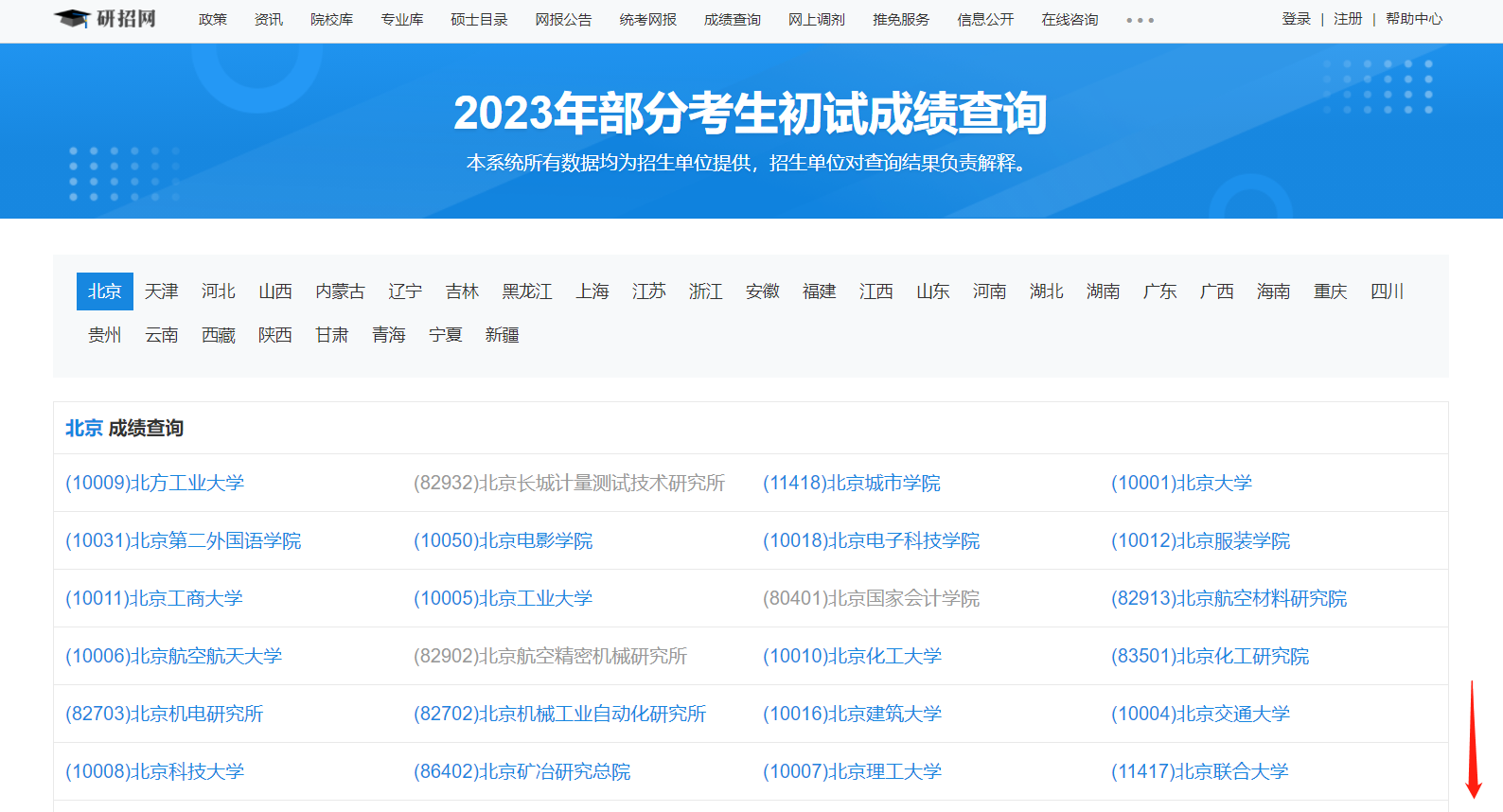Switch to 重庆 tab
The image size is (1503, 812).
click(1331, 291)
